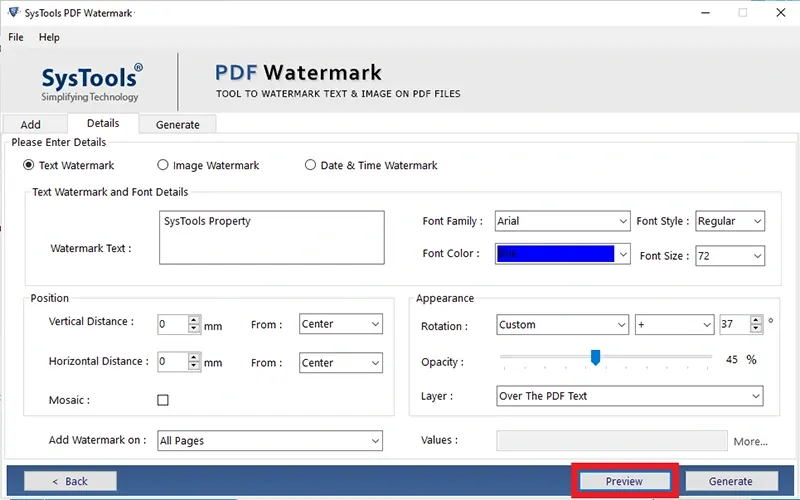Open the Font Size dropdown showing 72
Image resolution: width=800 pixels, height=500 pixels.
pyautogui.click(x=730, y=256)
